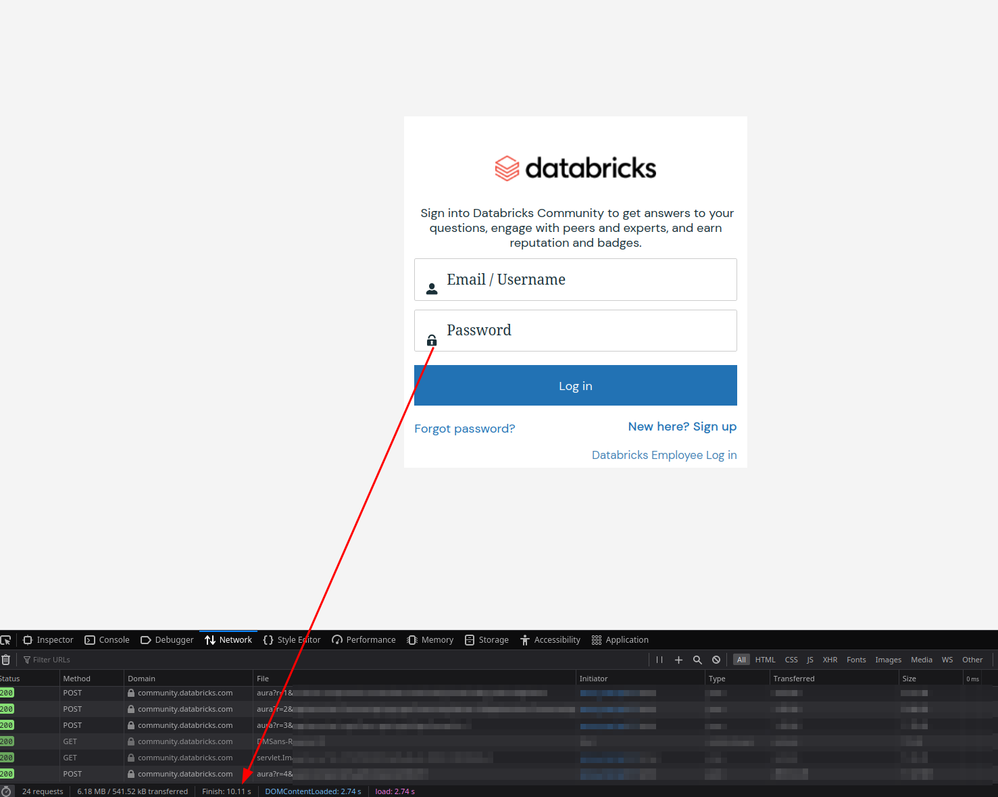
Task: Pause network recording
Action: pos(659,660)
